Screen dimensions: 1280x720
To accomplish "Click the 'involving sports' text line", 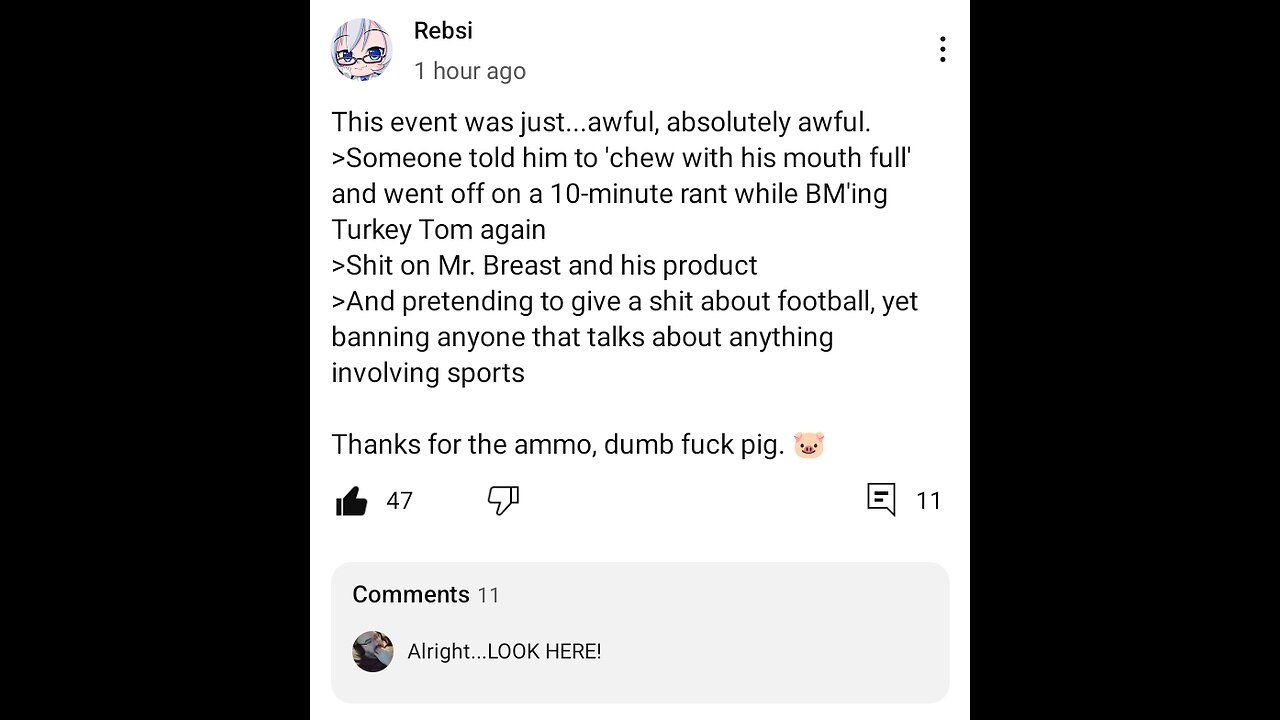I will pyautogui.click(x=428, y=373).
